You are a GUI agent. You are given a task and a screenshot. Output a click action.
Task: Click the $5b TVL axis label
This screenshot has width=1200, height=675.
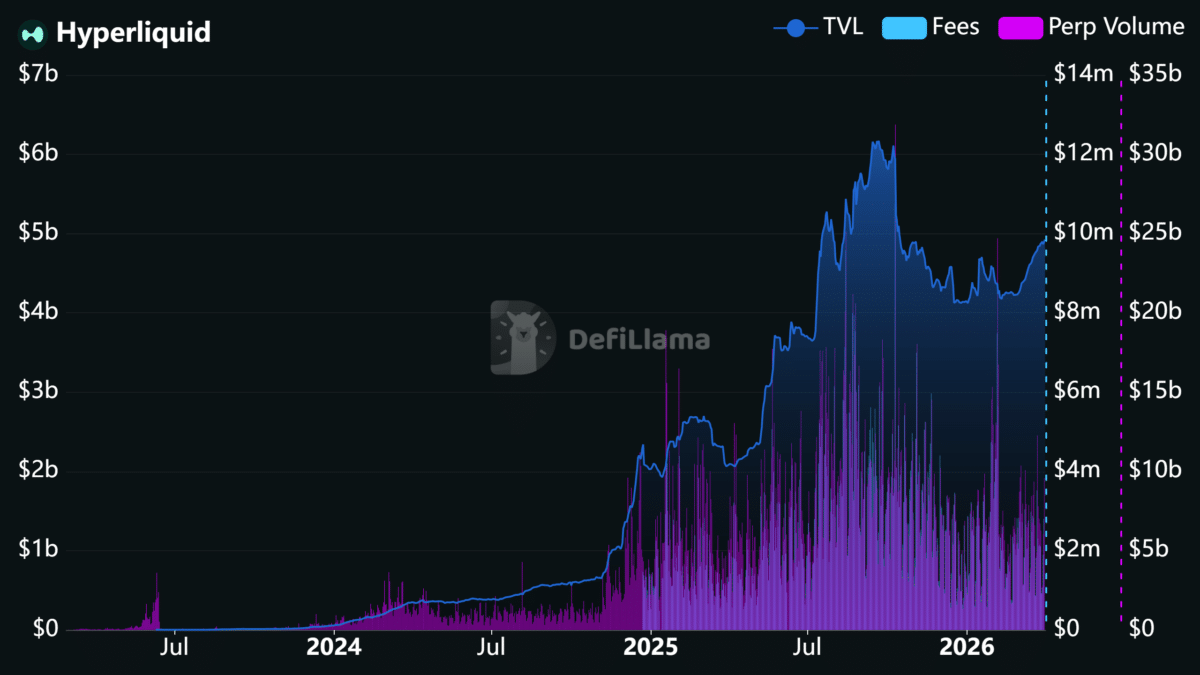tap(38, 233)
